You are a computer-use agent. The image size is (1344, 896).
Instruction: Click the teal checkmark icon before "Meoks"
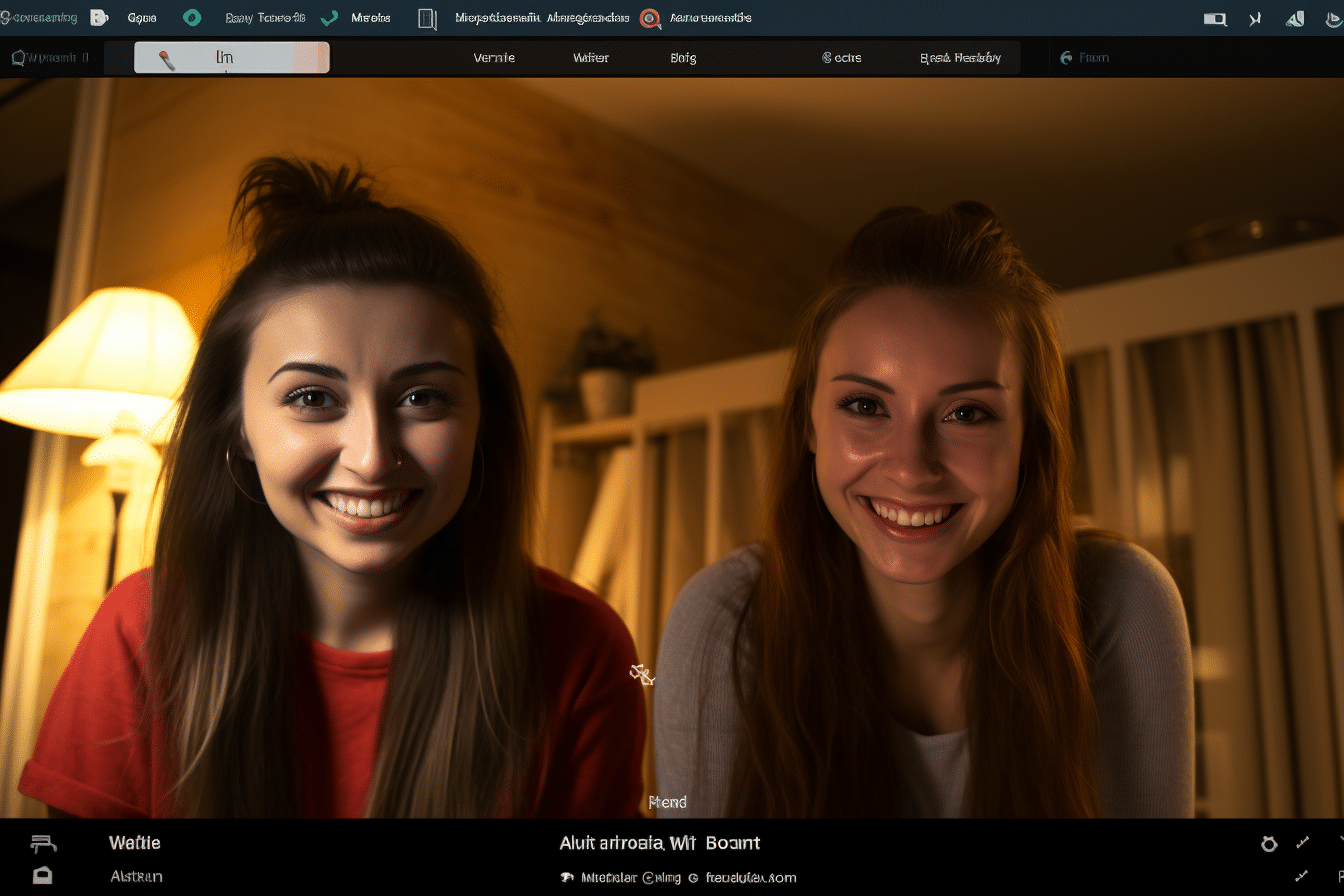pos(329,18)
